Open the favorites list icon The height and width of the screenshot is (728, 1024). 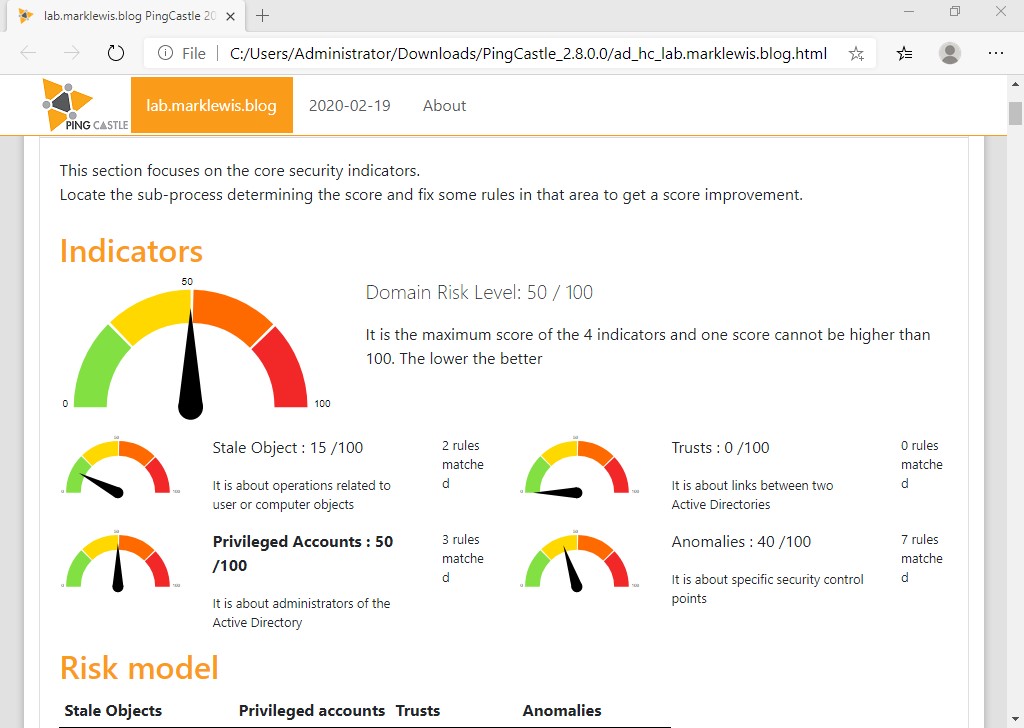[x=904, y=54]
